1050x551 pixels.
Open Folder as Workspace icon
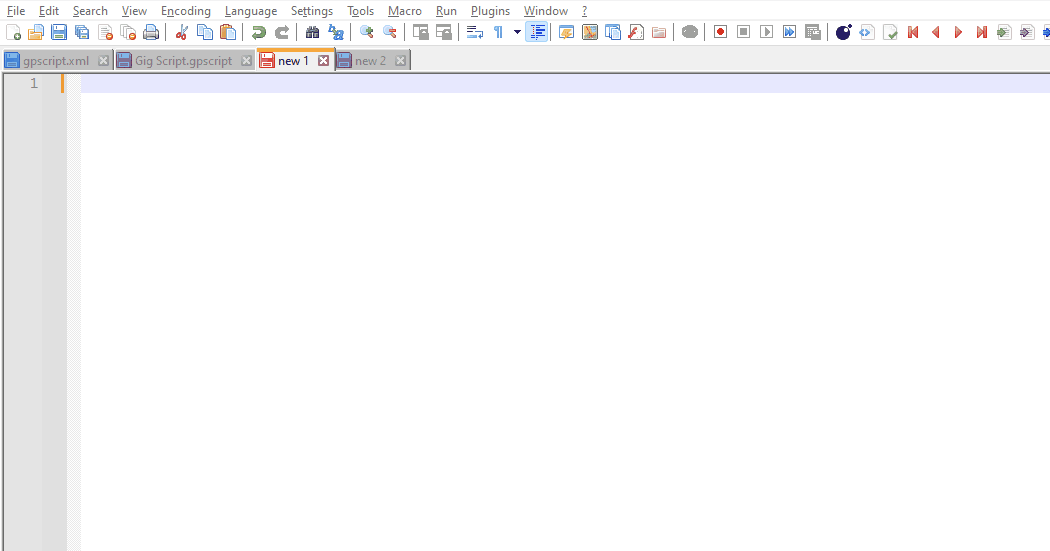(x=659, y=32)
